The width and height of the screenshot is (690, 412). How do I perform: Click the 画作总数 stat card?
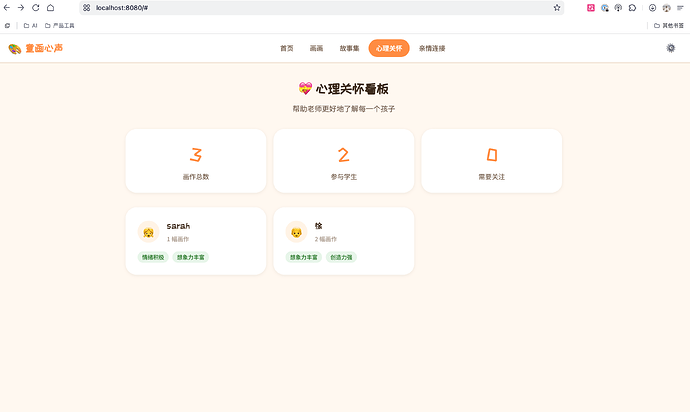point(196,161)
